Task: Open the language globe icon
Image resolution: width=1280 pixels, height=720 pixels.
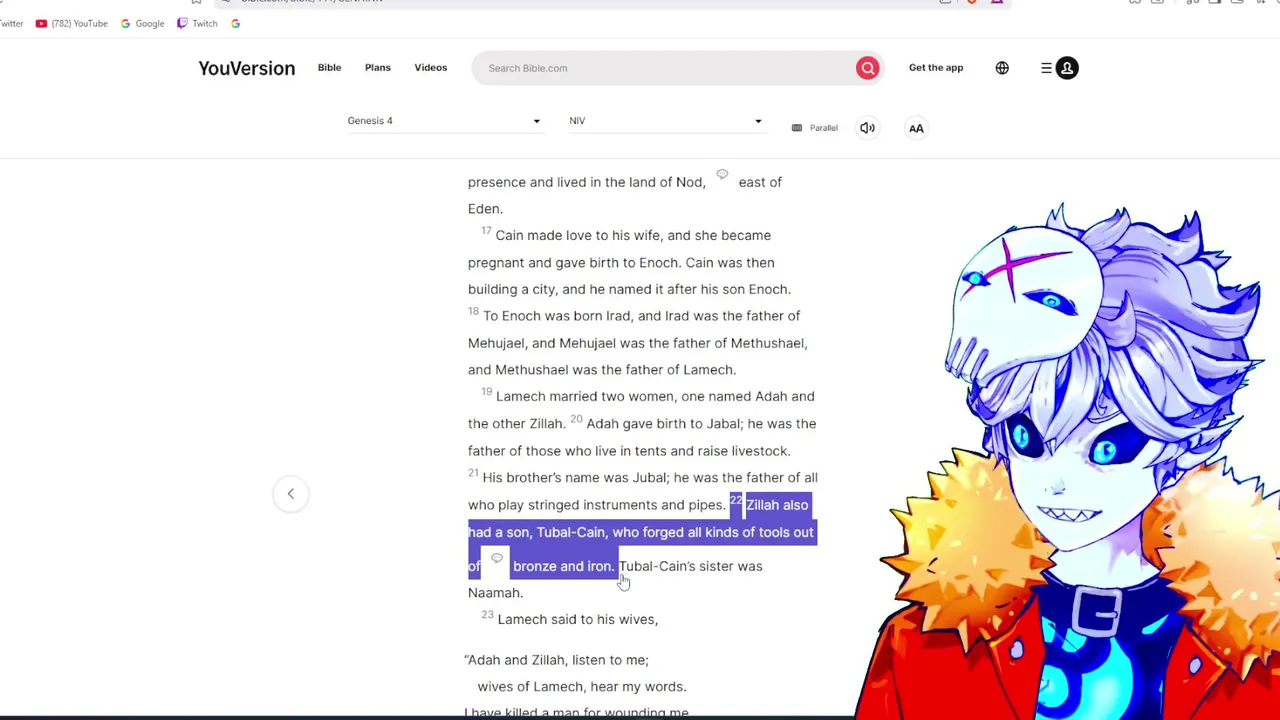Action: (x=1002, y=68)
